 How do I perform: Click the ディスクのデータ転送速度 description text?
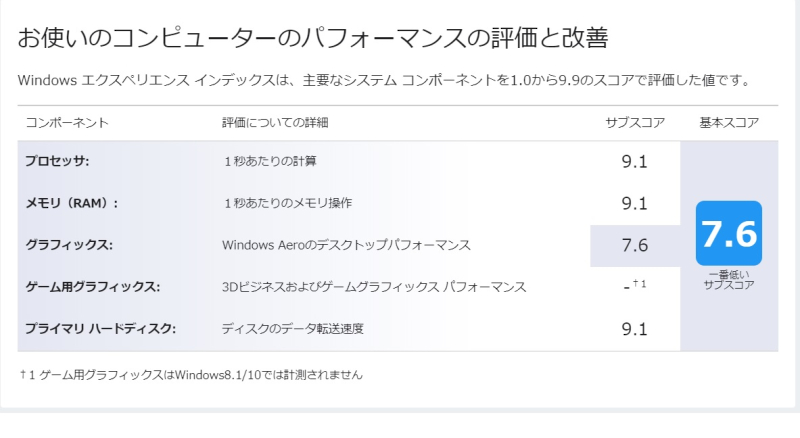point(293,329)
